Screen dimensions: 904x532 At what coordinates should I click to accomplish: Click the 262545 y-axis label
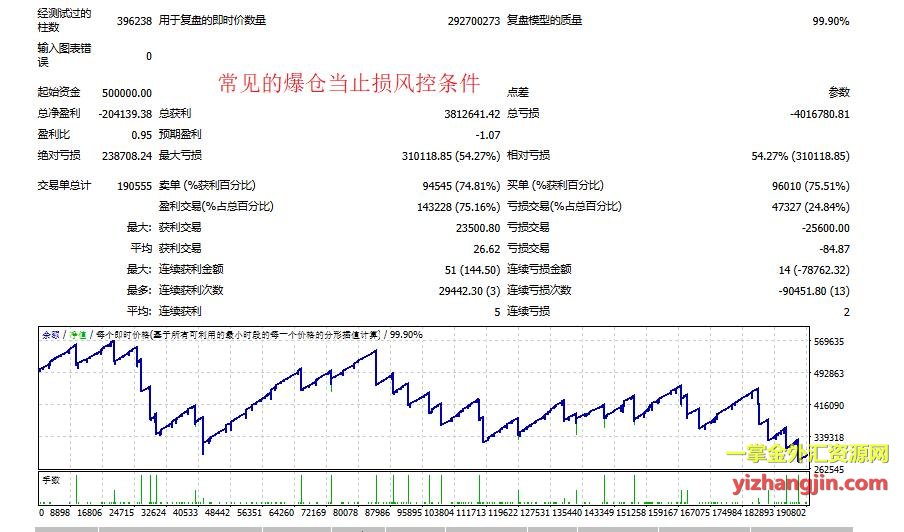click(829, 469)
